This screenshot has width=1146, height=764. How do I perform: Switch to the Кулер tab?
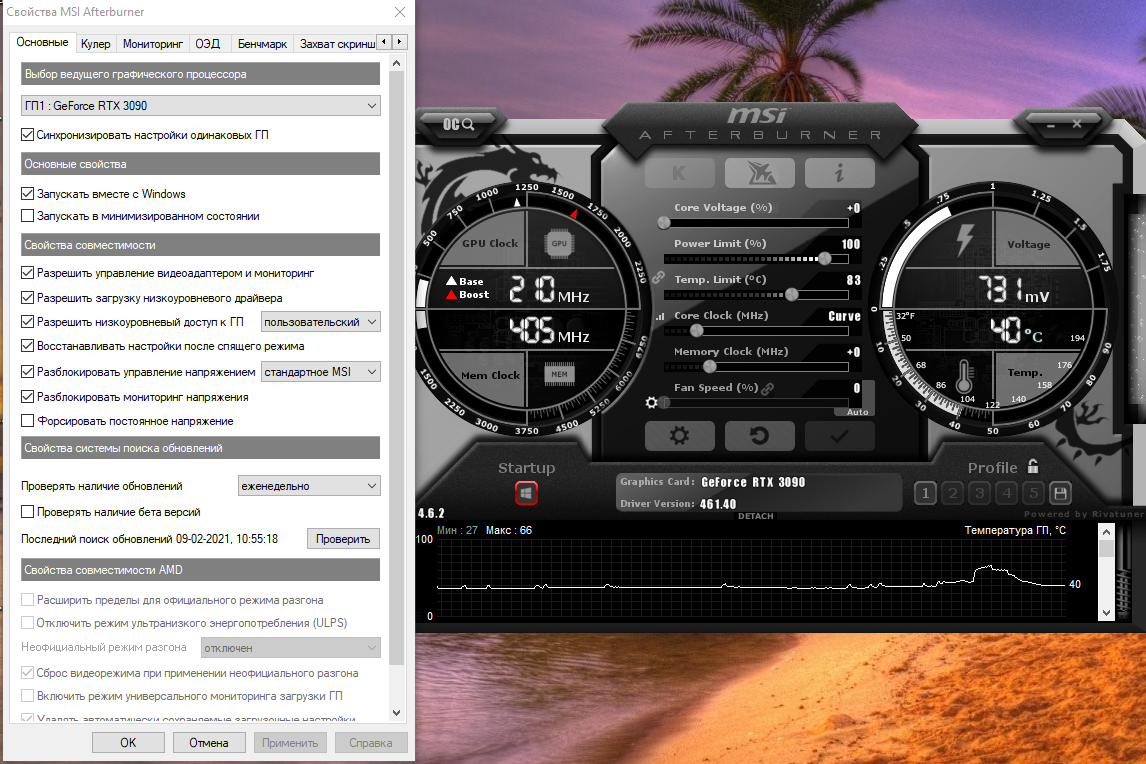[x=96, y=44]
